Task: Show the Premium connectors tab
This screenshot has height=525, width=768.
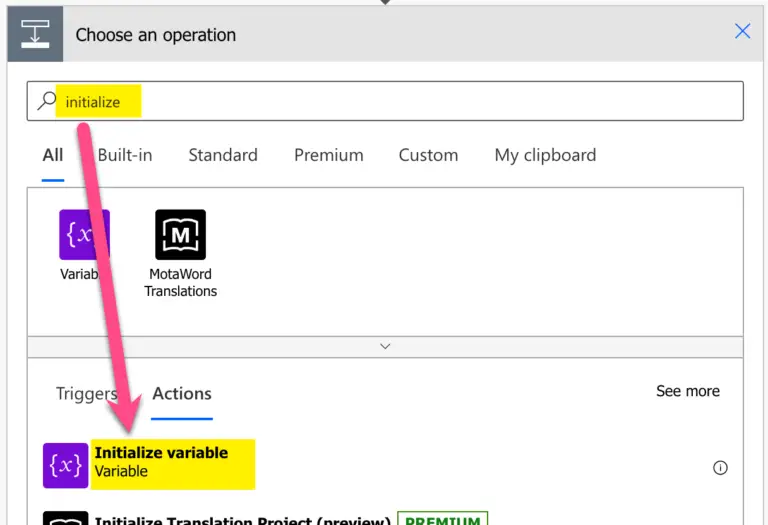Action: click(x=328, y=155)
